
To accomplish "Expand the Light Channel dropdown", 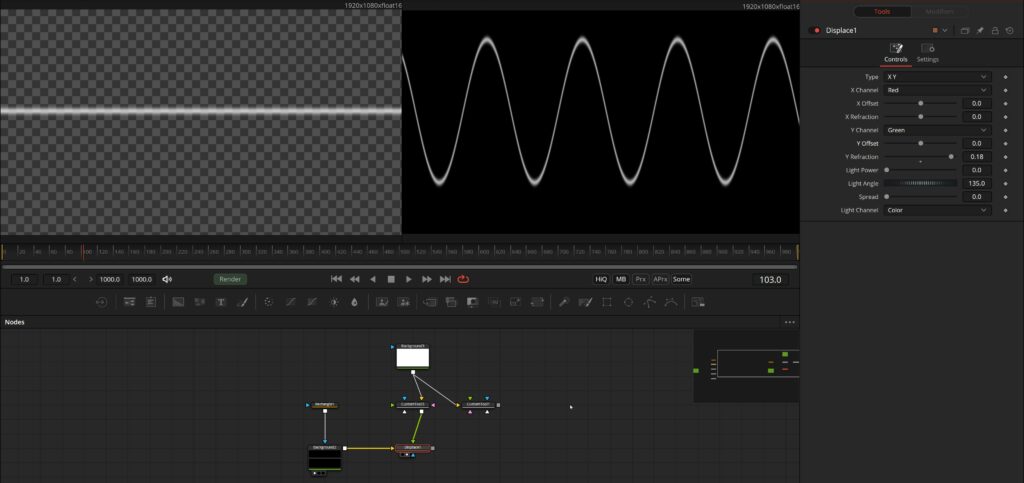I will [x=937, y=210].
